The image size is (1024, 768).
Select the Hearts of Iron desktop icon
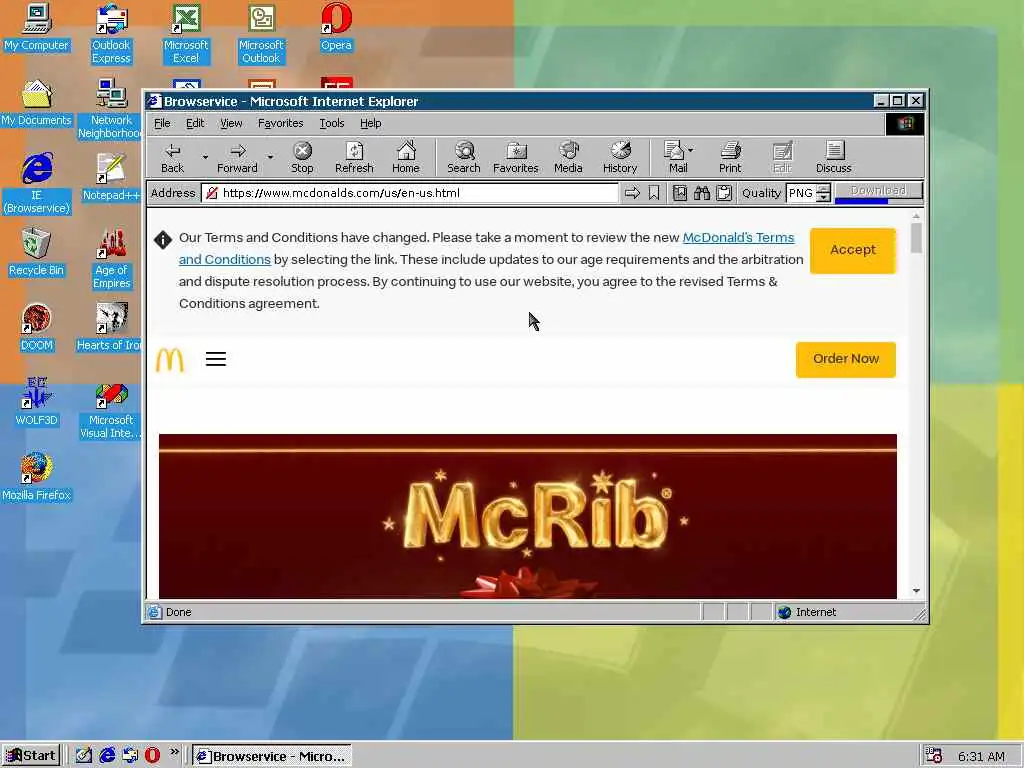pos(110,328)
